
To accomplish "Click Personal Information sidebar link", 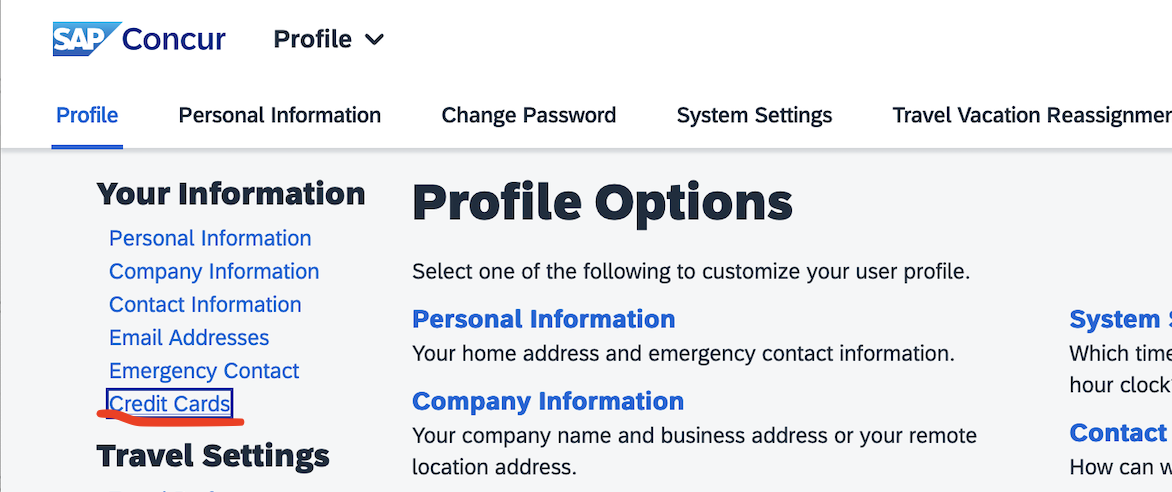I will pos(210,239).
